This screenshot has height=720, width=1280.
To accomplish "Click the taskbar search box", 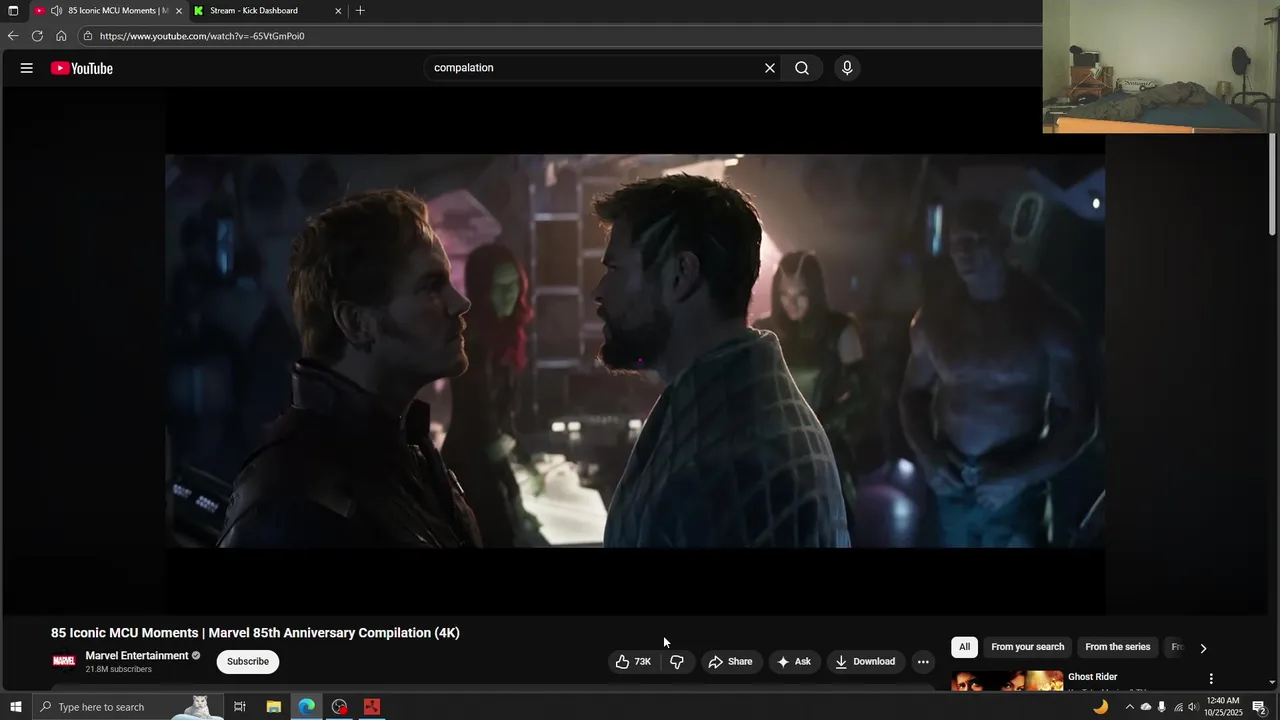I will [x=126, y=707].
